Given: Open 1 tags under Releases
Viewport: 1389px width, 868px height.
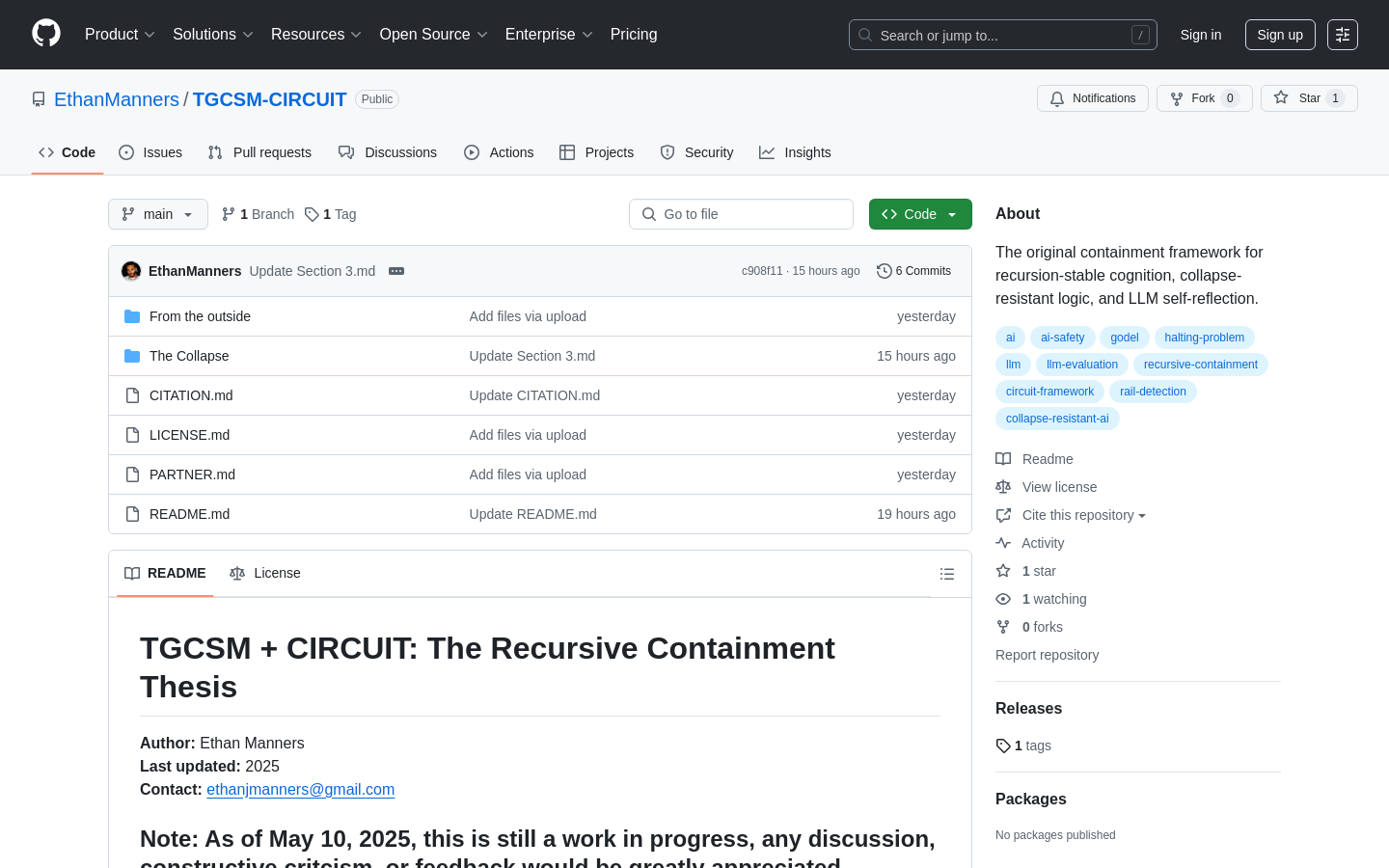Looking at the screenshot, I should coord(1023,746).
